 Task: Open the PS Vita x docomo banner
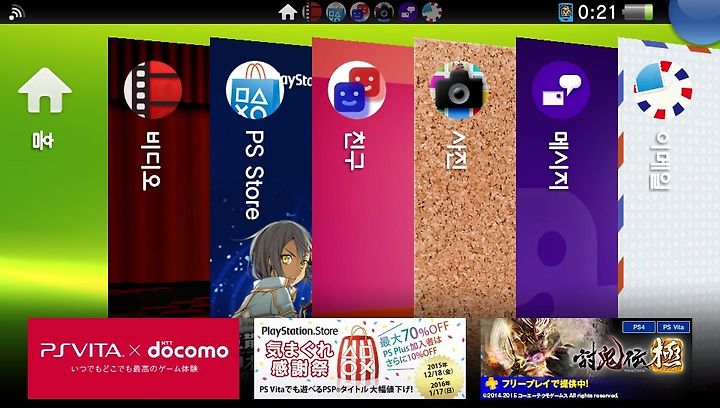coord(133,358)
